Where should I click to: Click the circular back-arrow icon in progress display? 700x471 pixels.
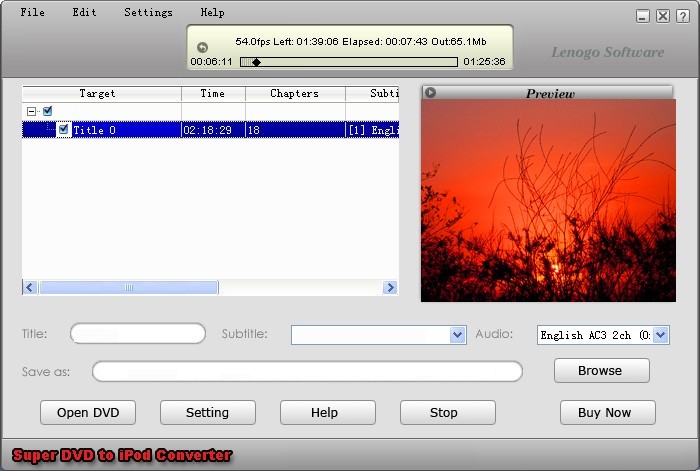tap(202, 47)
